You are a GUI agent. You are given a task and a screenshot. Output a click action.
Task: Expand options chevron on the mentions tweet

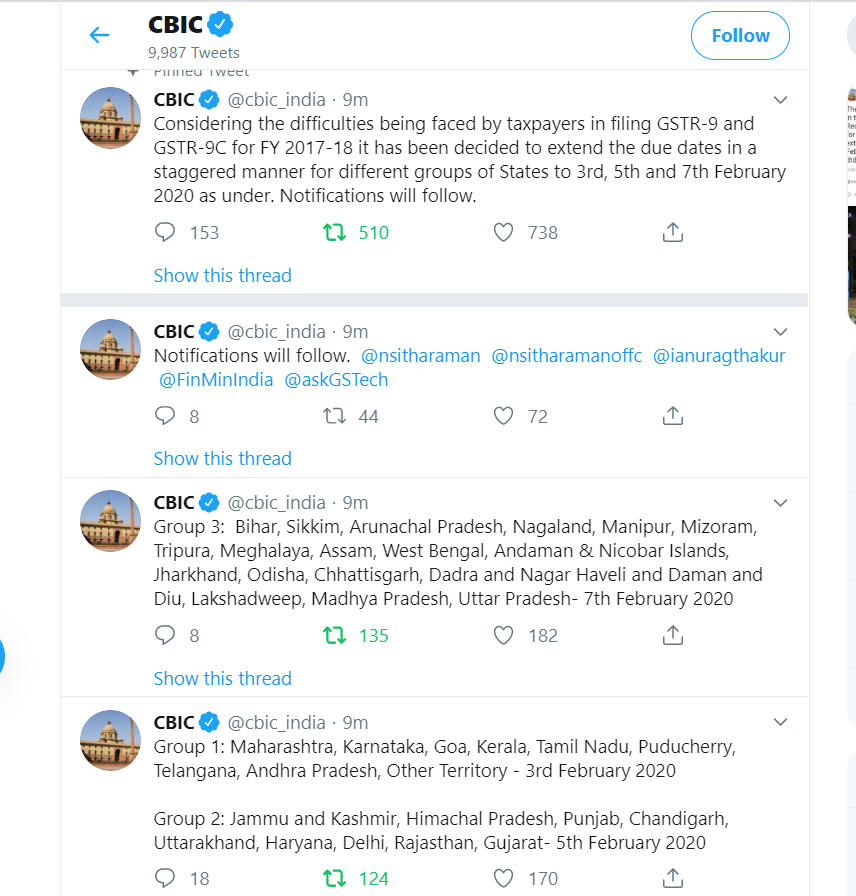coord(780,332)
